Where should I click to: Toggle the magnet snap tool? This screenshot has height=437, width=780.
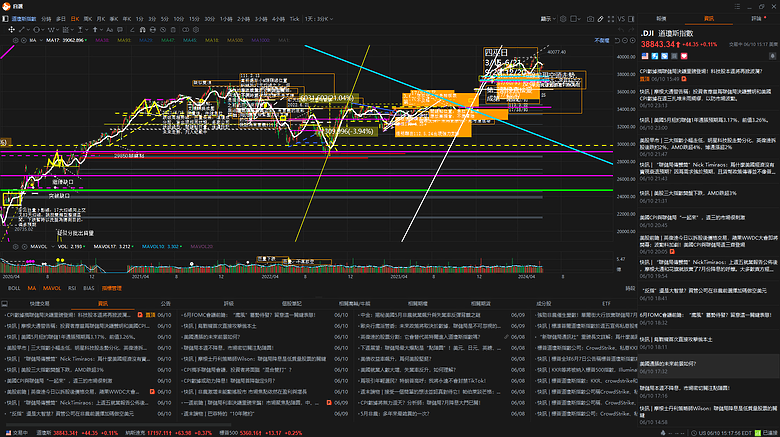pos(143,30)
